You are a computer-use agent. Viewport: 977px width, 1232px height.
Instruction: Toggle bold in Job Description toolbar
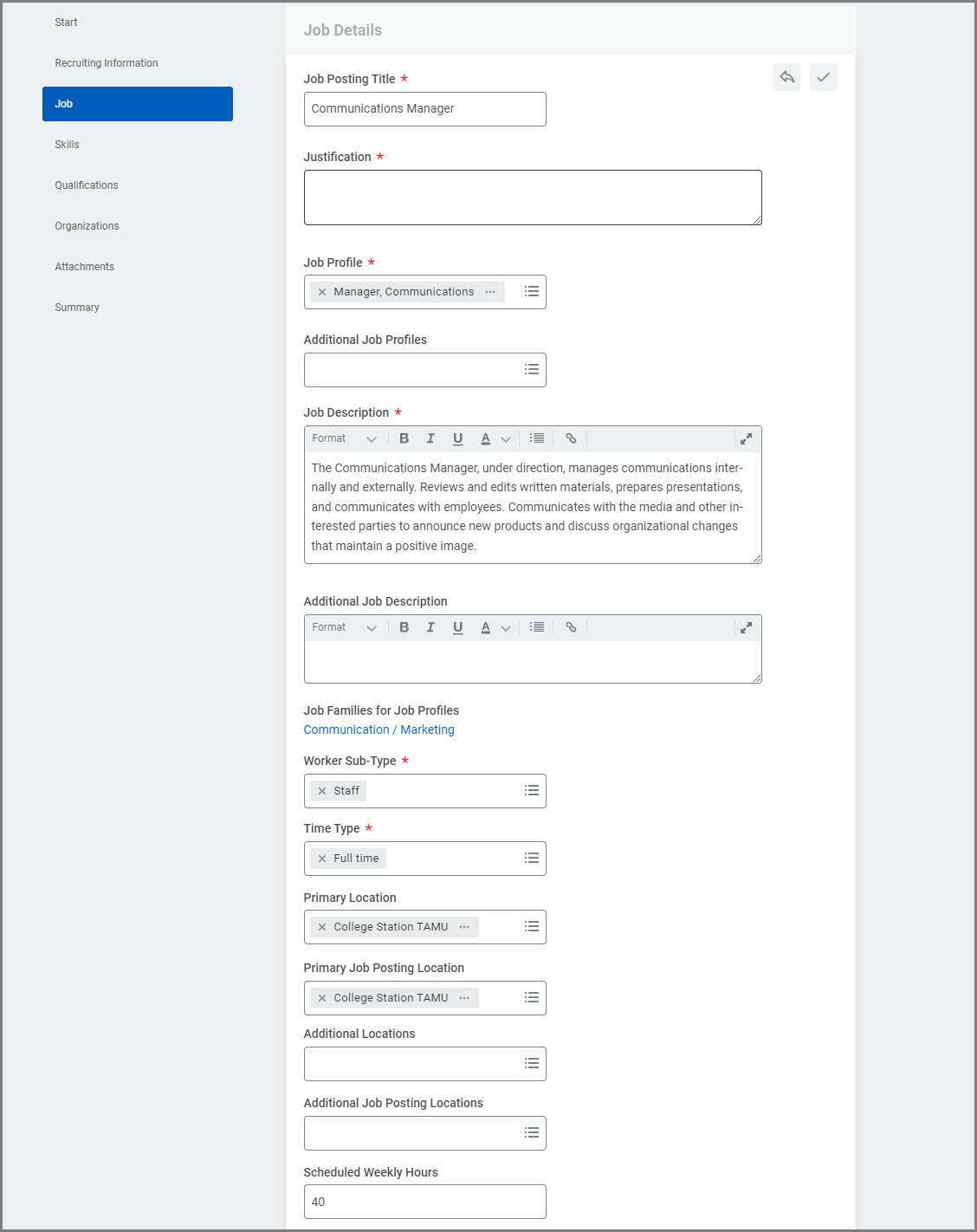pyautogui.click(x=404, y=438)
